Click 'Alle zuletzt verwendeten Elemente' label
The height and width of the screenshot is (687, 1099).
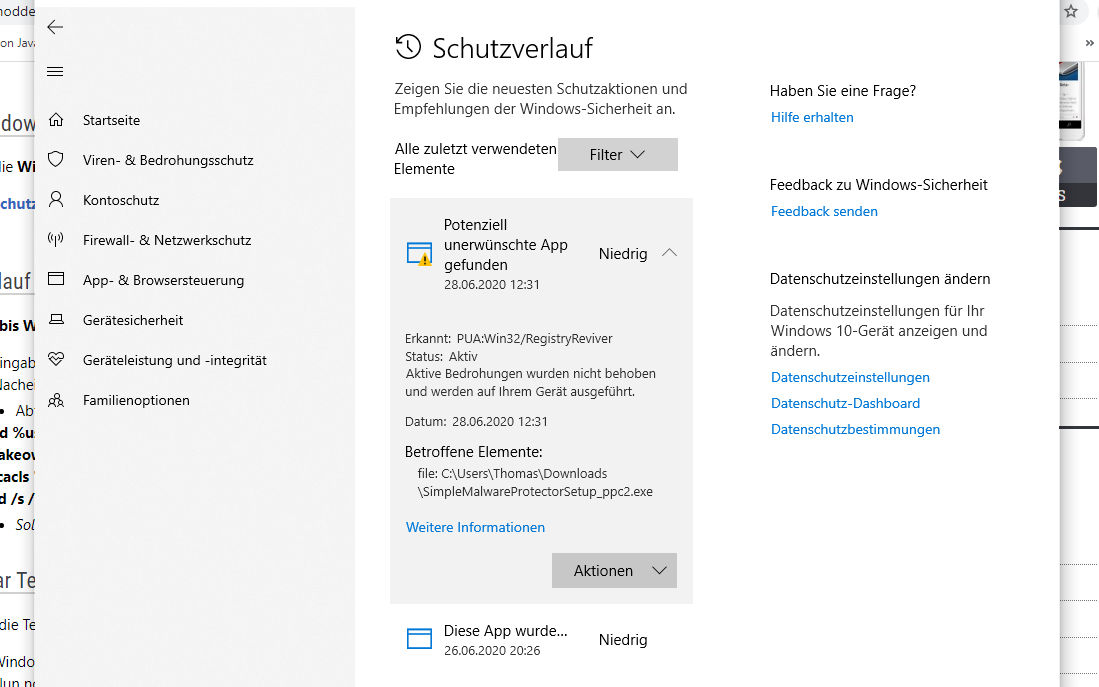click(x=475, y=158)
